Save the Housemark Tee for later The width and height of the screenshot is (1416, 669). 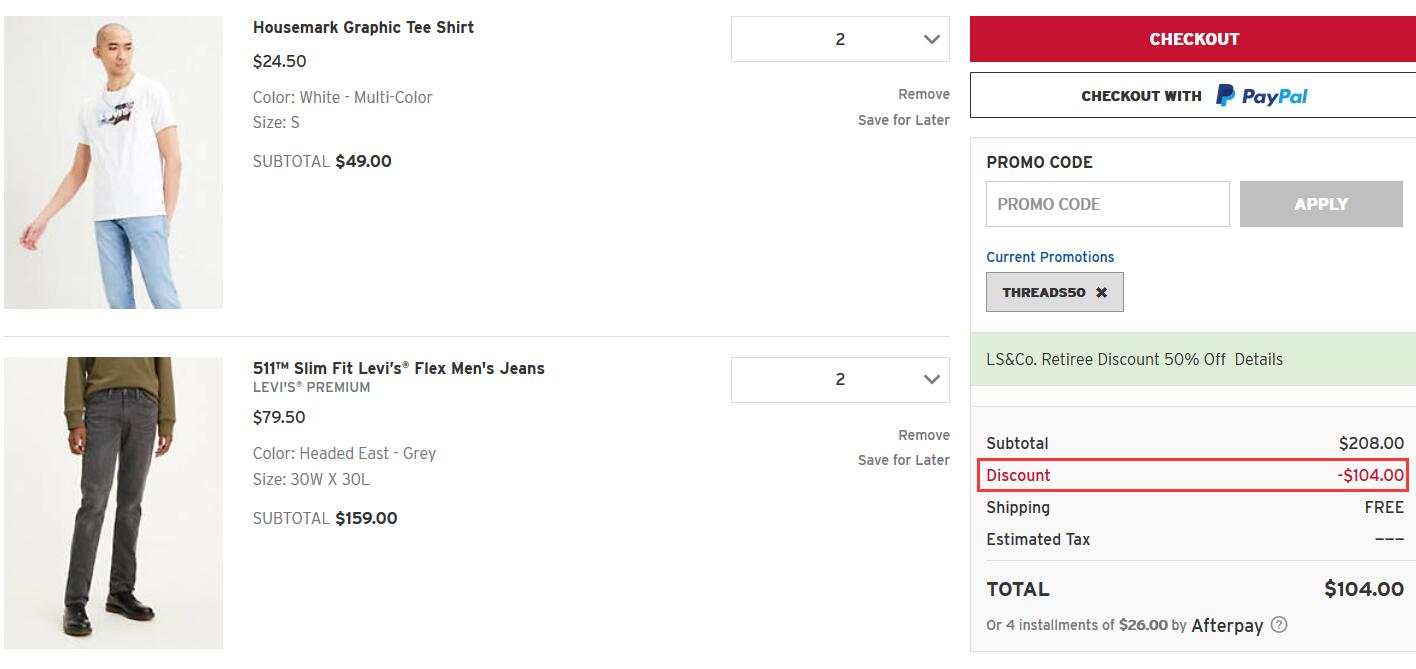[903, 120]
